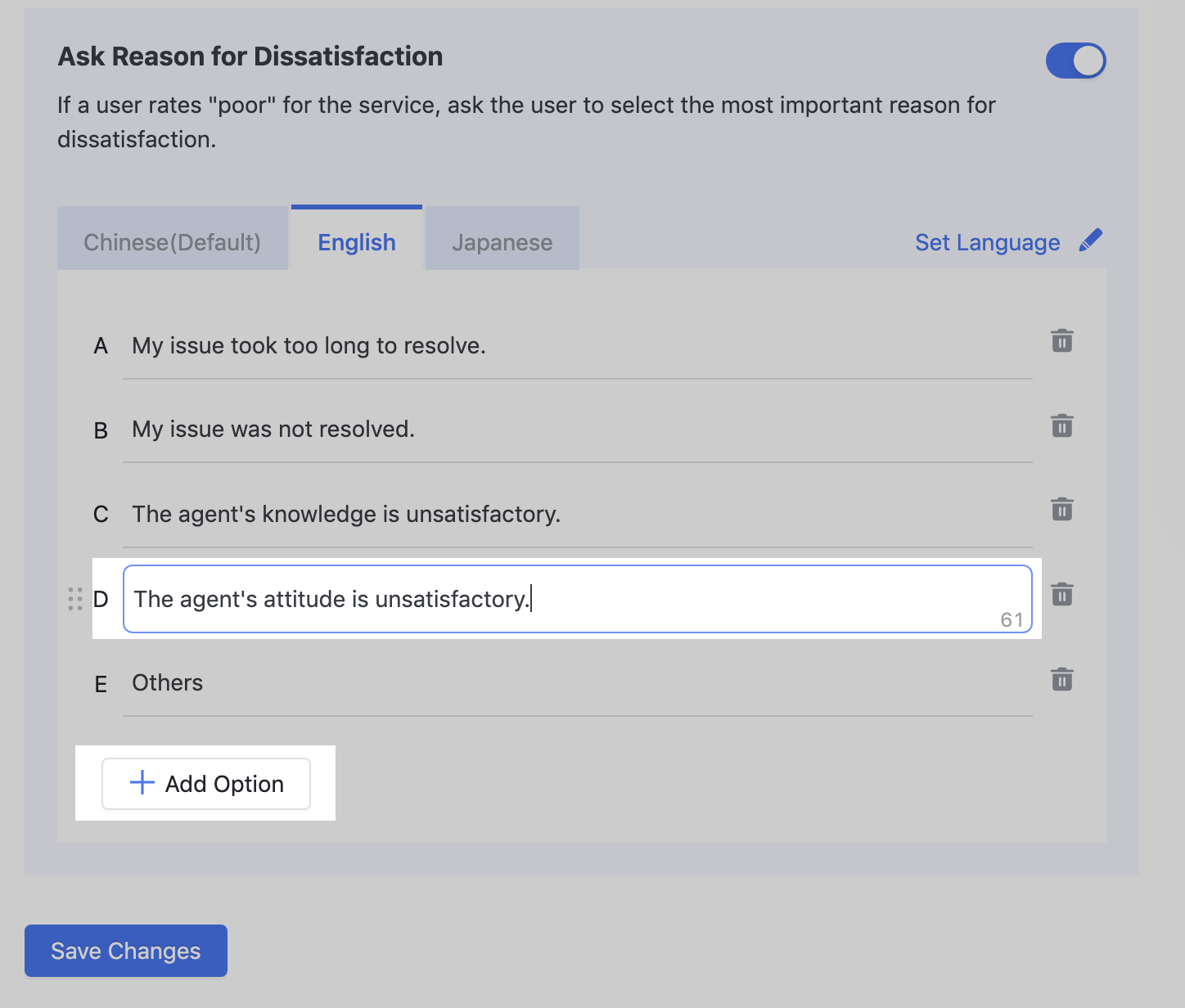Delete option D using its trash icon

[1061, 595]
